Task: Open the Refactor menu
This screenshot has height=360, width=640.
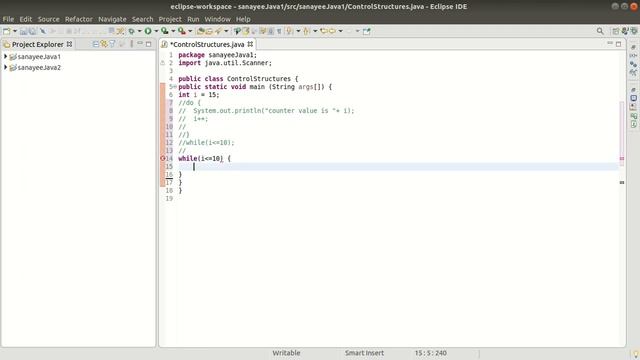Action: click(x=79, y=19)
